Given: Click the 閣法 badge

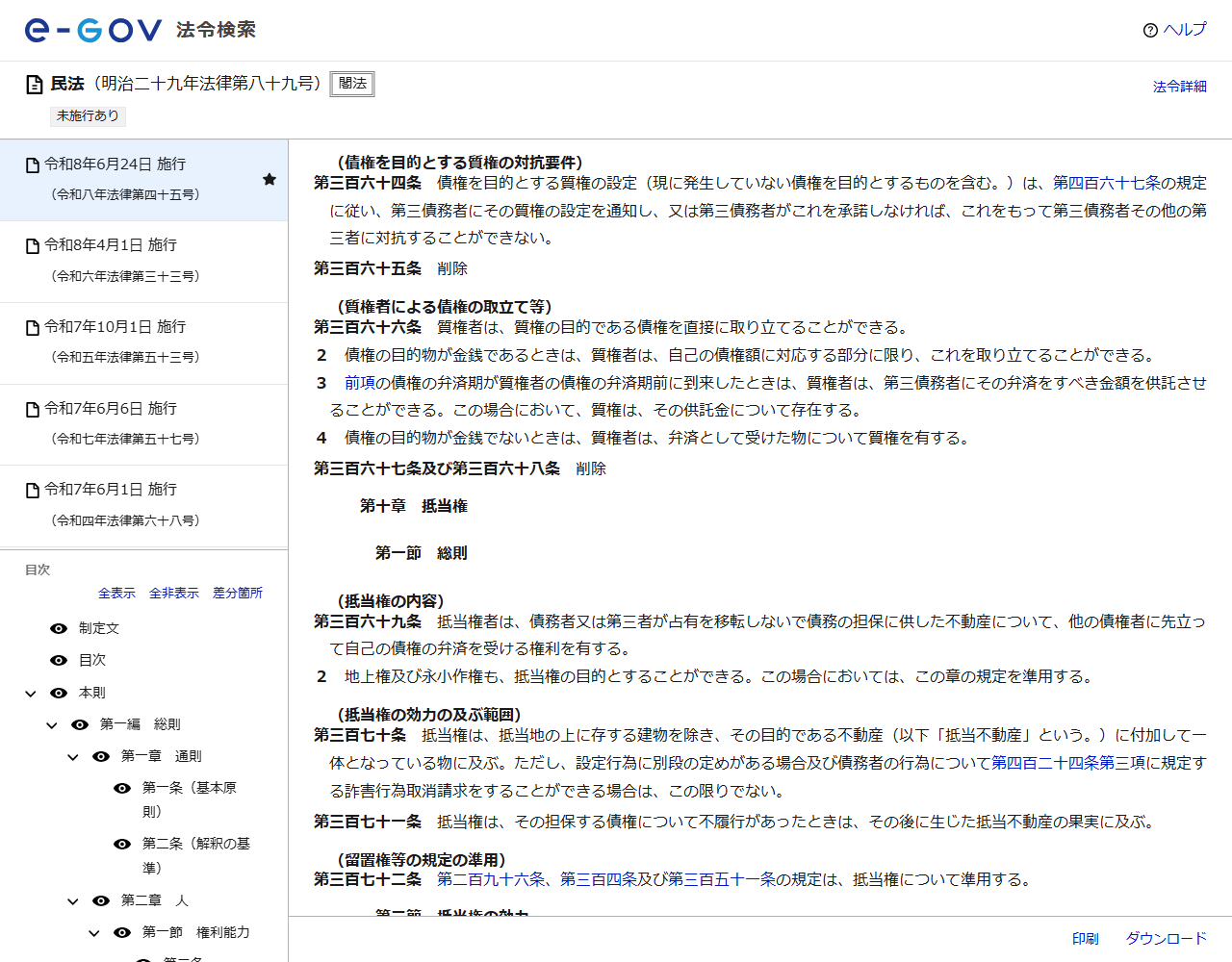Looking at the screenshot, I should click(352, 84).
